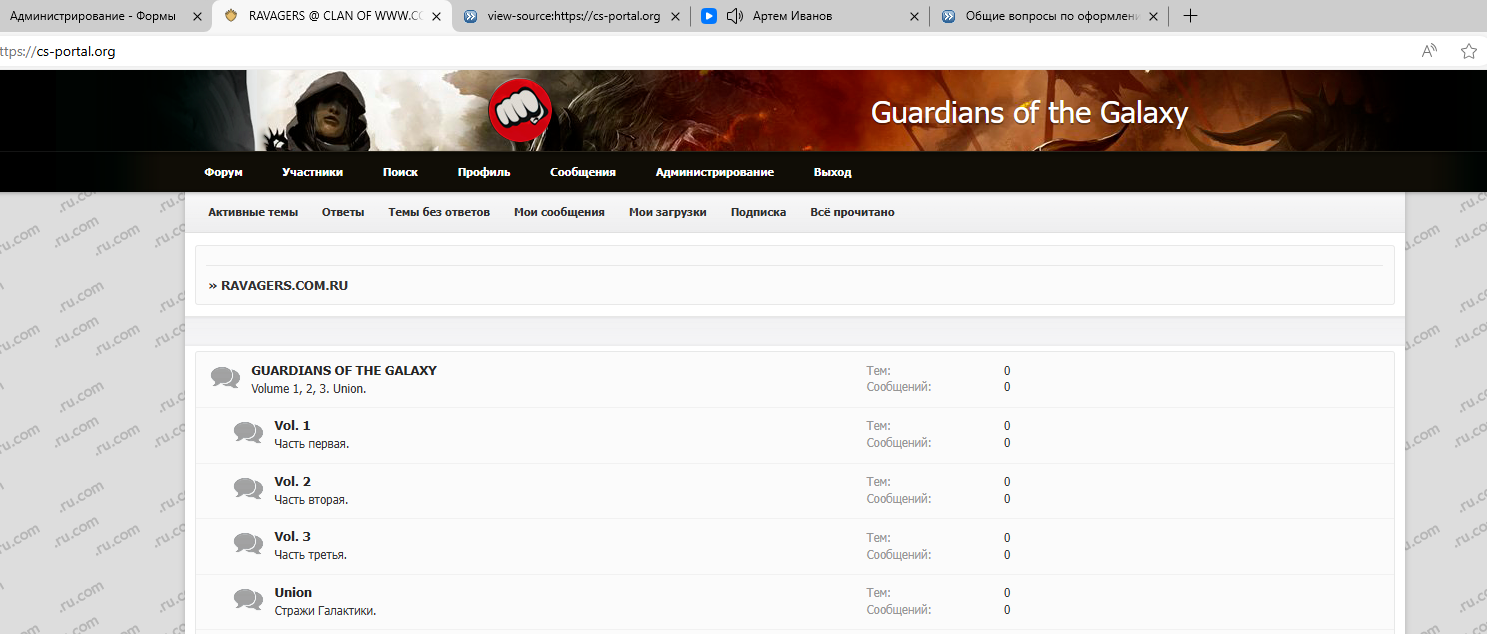Click the RAVAGERS.COM.RU breadcrumb link
1487x634 pixels.
click(284, 285)
